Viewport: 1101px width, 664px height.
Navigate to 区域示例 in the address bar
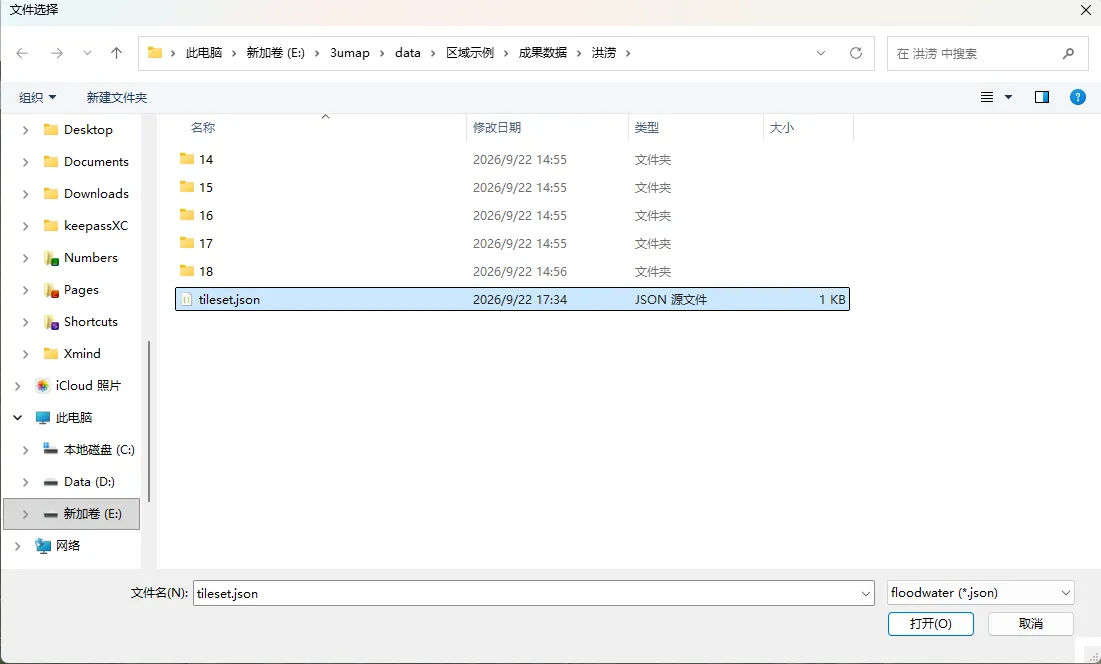470,53
